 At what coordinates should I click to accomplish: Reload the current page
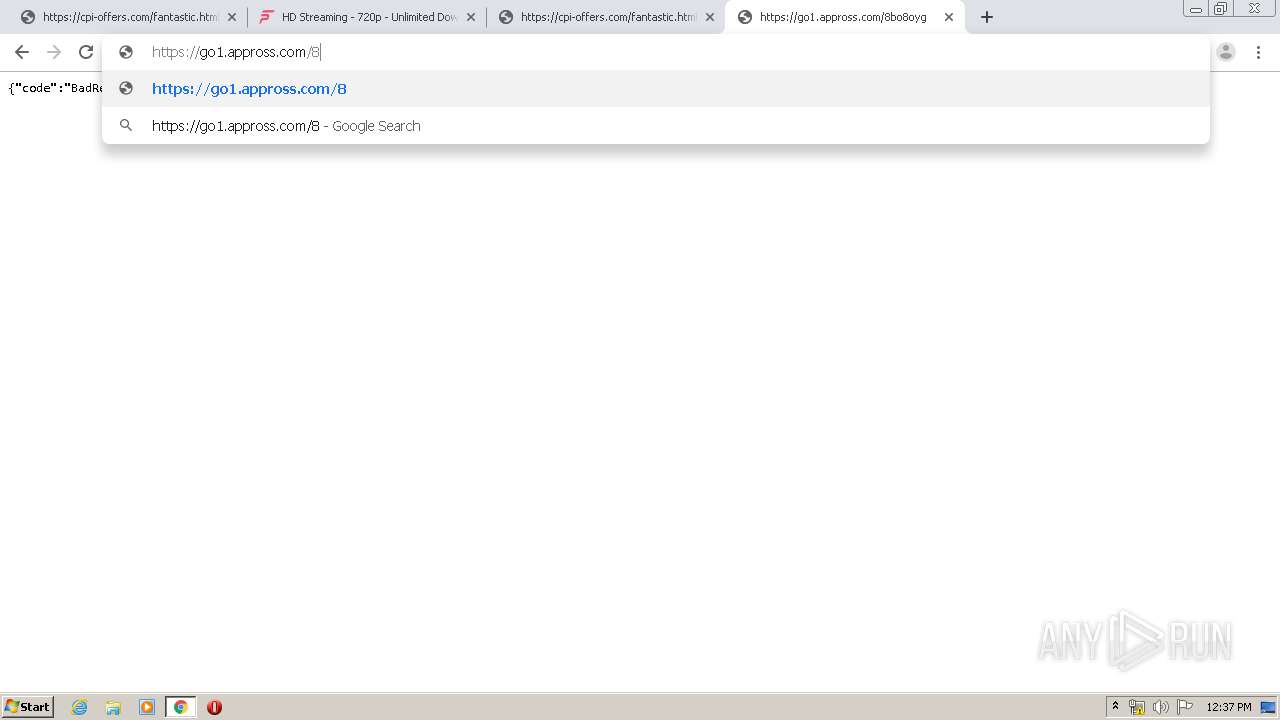(86, 52)
